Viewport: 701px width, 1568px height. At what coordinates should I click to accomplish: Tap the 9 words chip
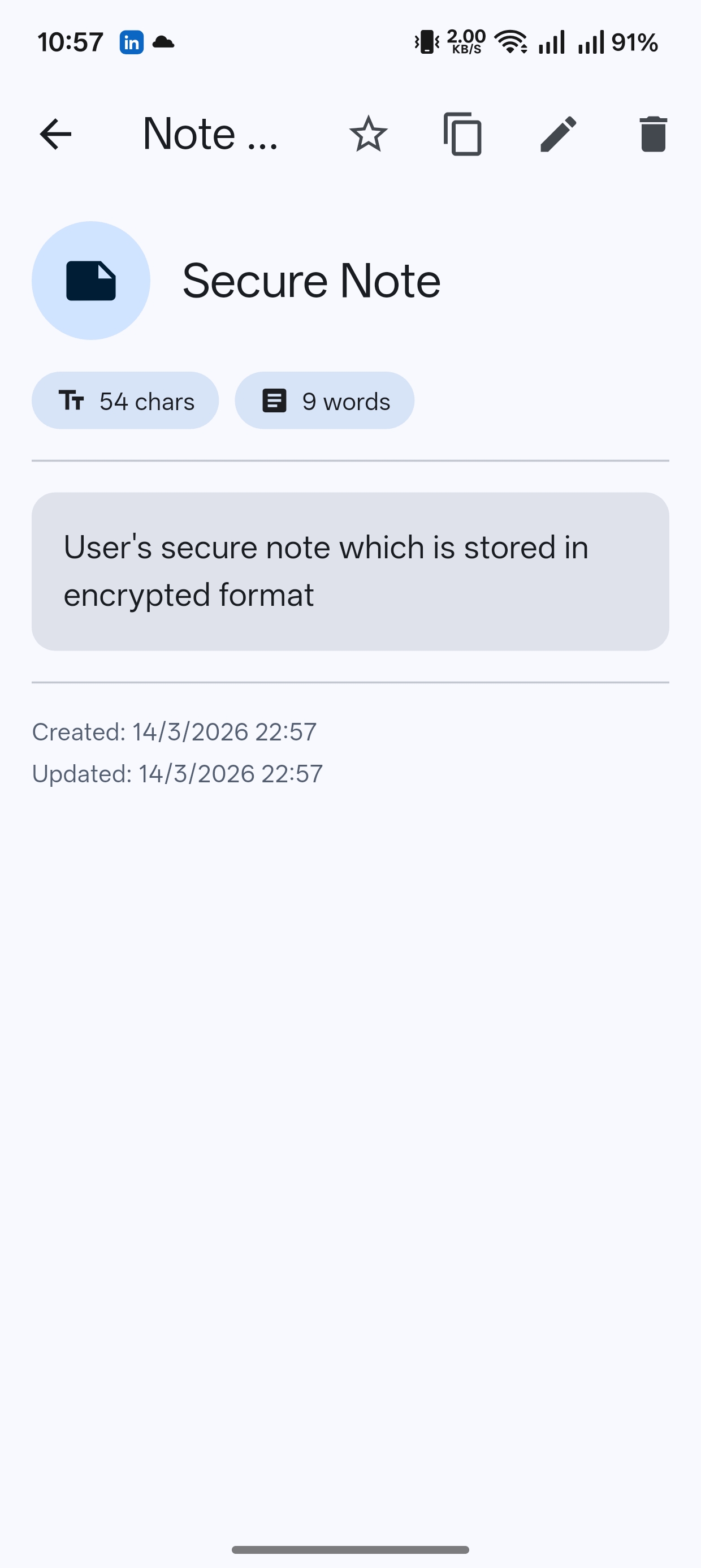pos(324,400)
